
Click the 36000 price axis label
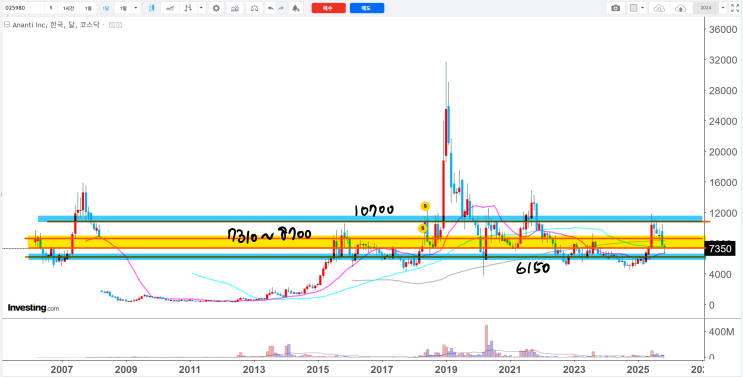[723, 29]
